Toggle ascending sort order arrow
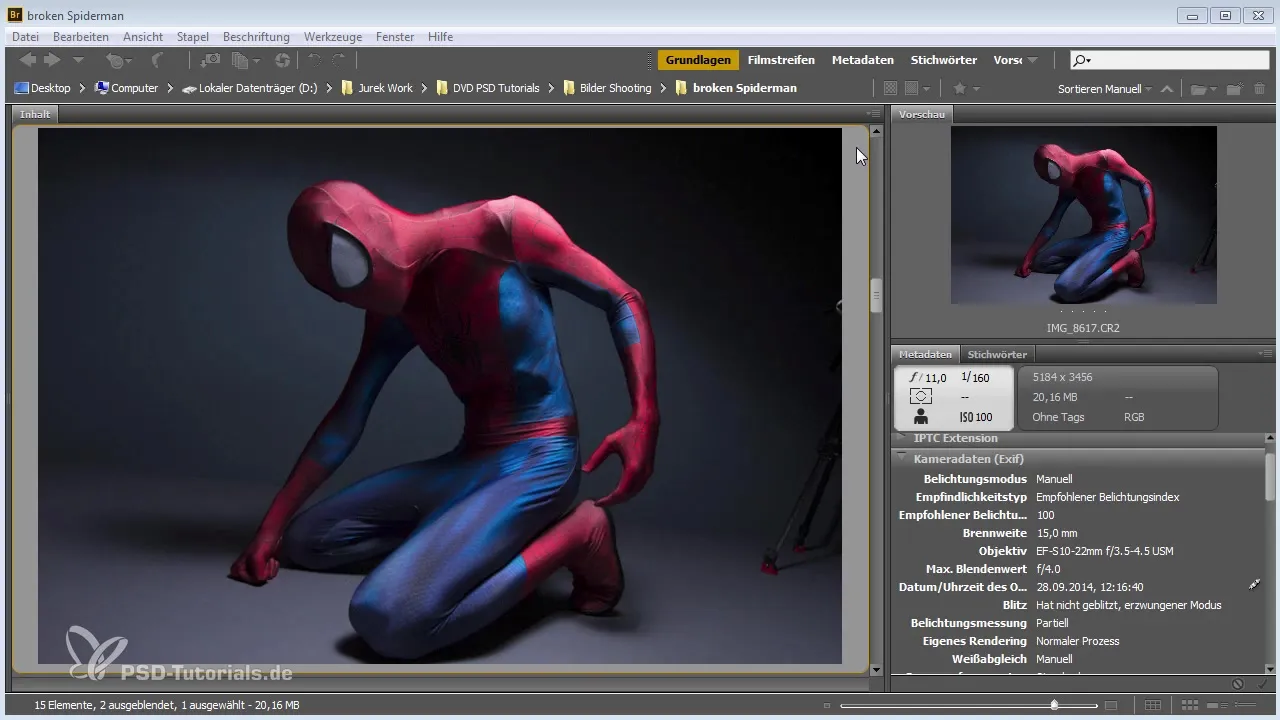This screenshot has height=720, width=1280. pos(1167,89)
